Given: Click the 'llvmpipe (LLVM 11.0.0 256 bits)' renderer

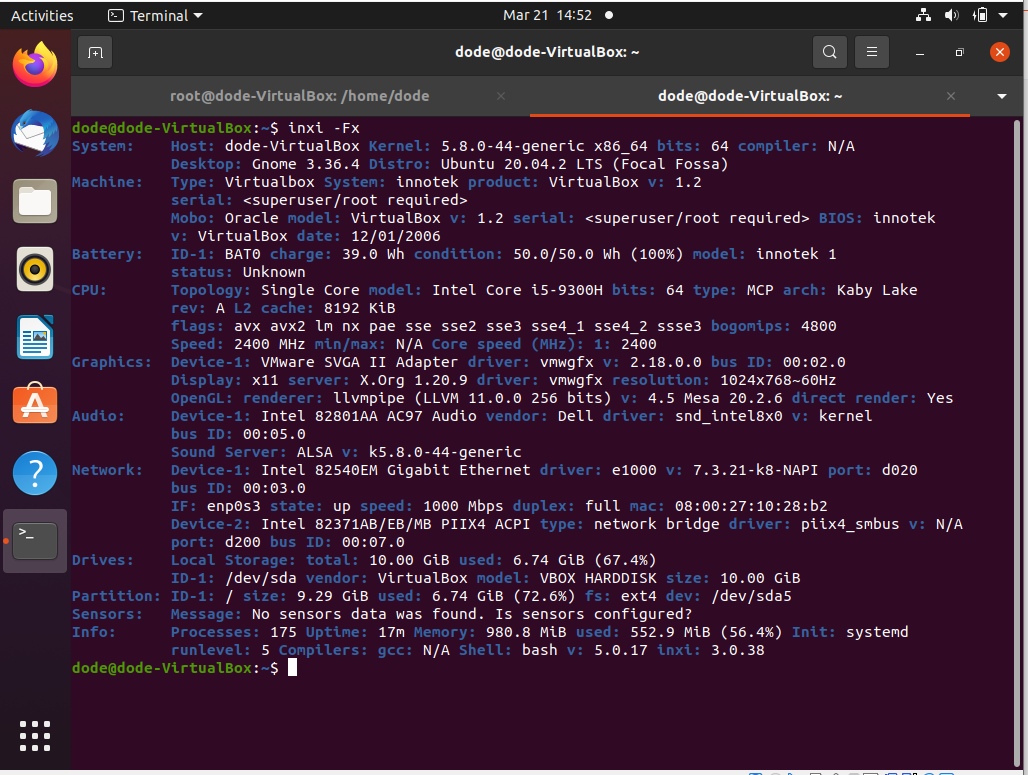Looking at the screenshot, I should 472,398.
